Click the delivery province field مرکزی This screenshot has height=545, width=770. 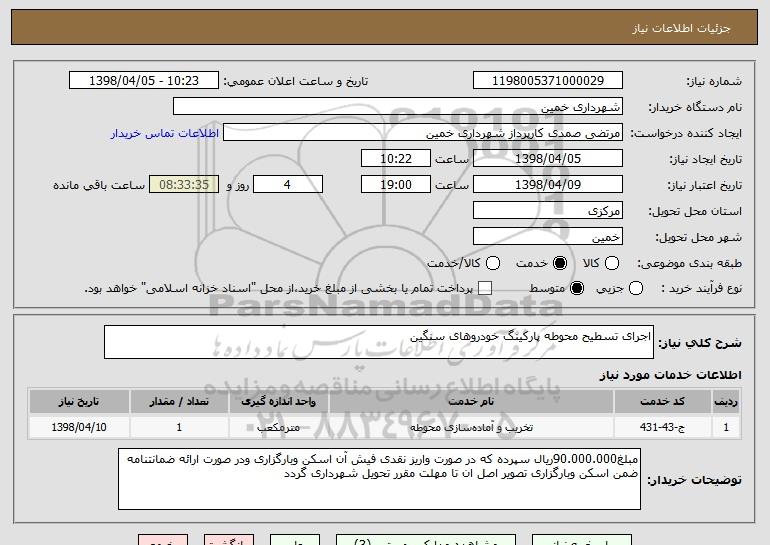pyautogui.click(x=548, y=211)
